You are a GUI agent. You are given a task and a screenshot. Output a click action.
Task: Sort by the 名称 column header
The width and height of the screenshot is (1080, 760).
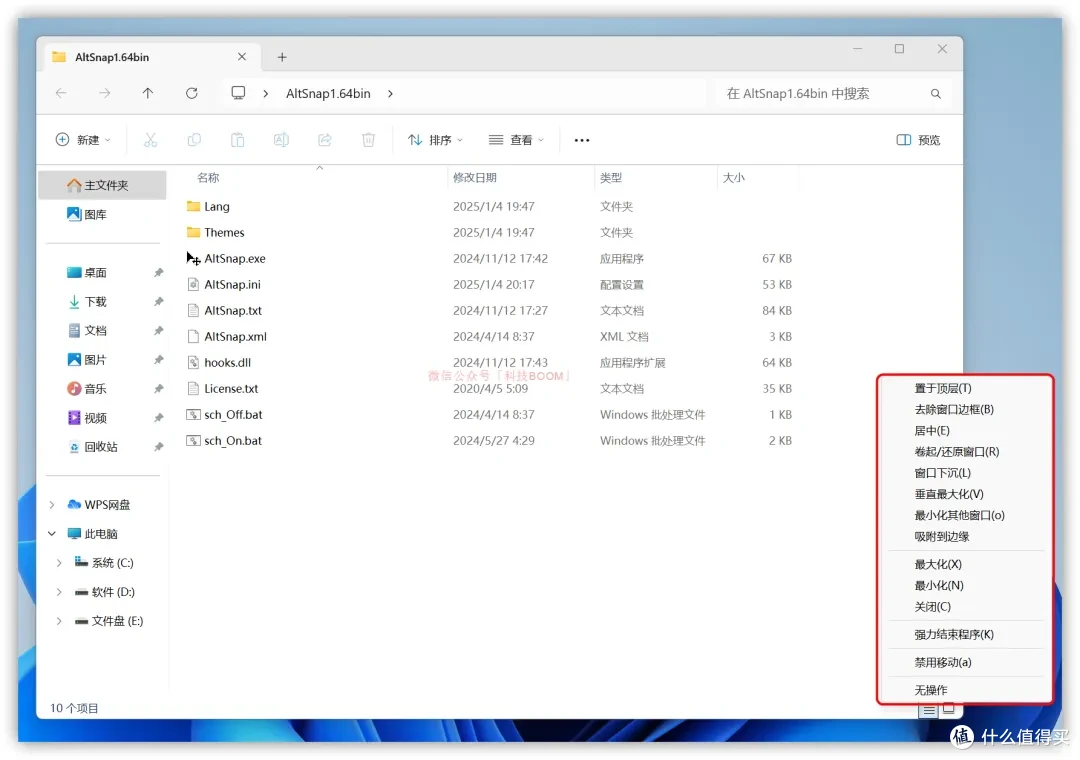pyautogui.click(x=208, y=178)
